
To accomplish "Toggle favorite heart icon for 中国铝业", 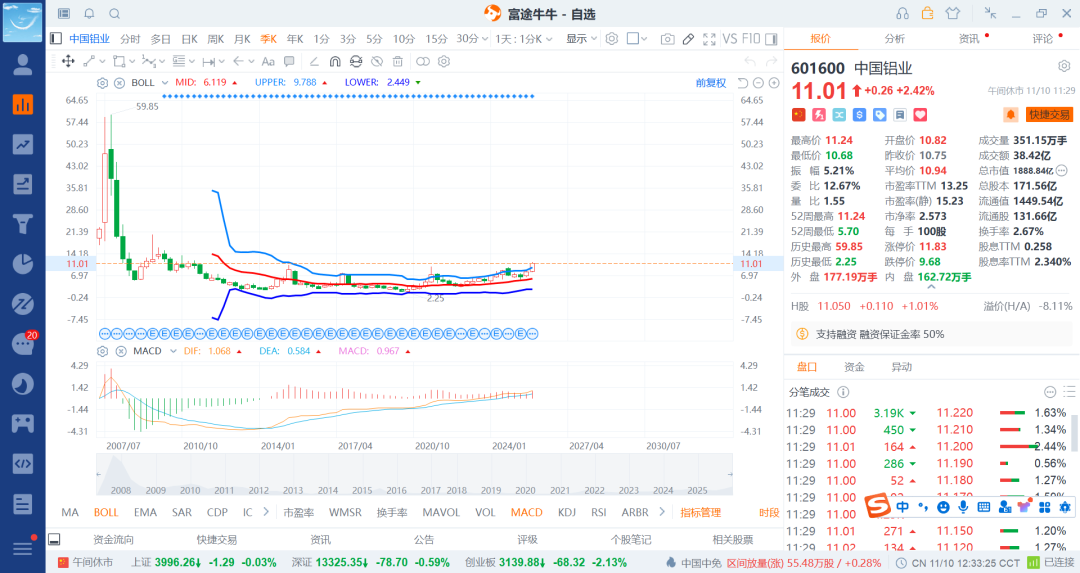I will 920,115.
